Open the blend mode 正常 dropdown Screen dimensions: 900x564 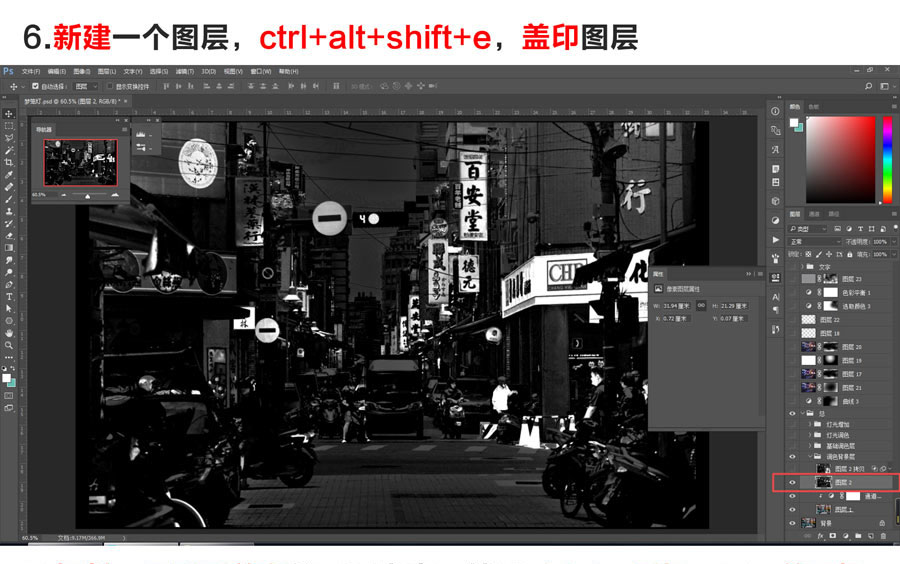pyautogui.click(x=814, y=242)
